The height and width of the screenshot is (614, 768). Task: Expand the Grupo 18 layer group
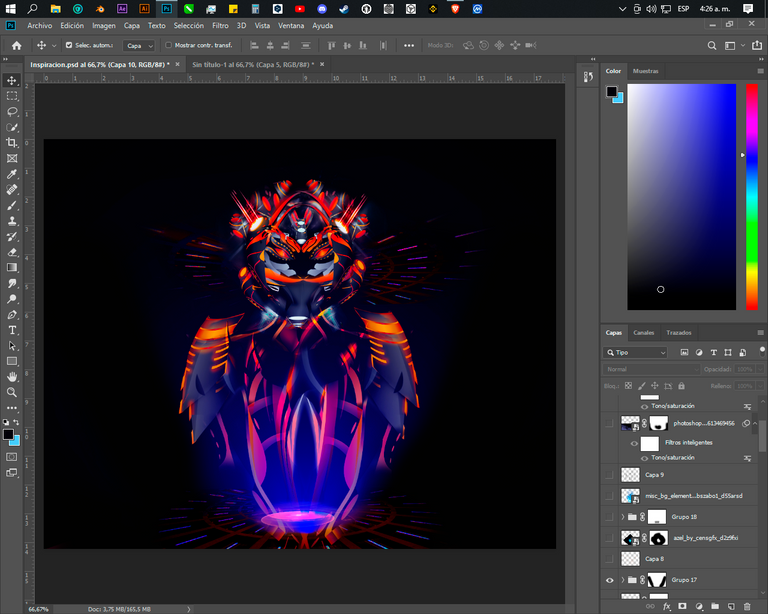coord(623,517)
